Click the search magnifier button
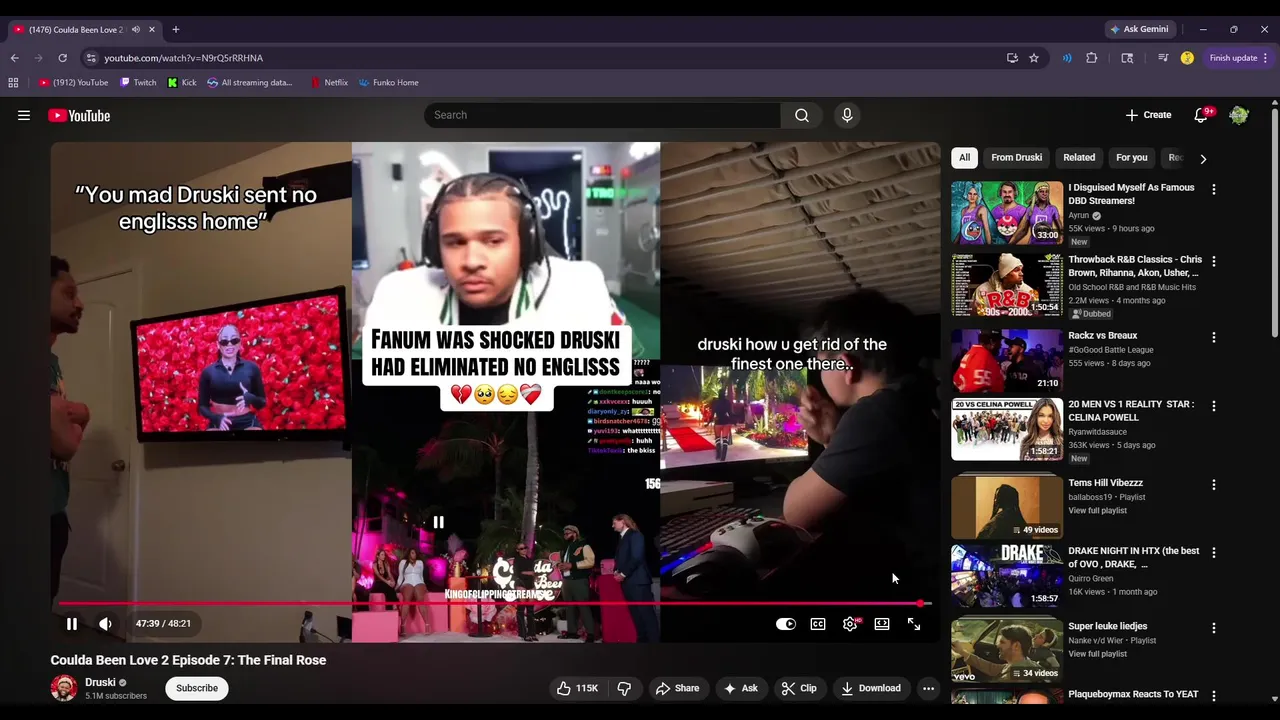 (801, 115)
